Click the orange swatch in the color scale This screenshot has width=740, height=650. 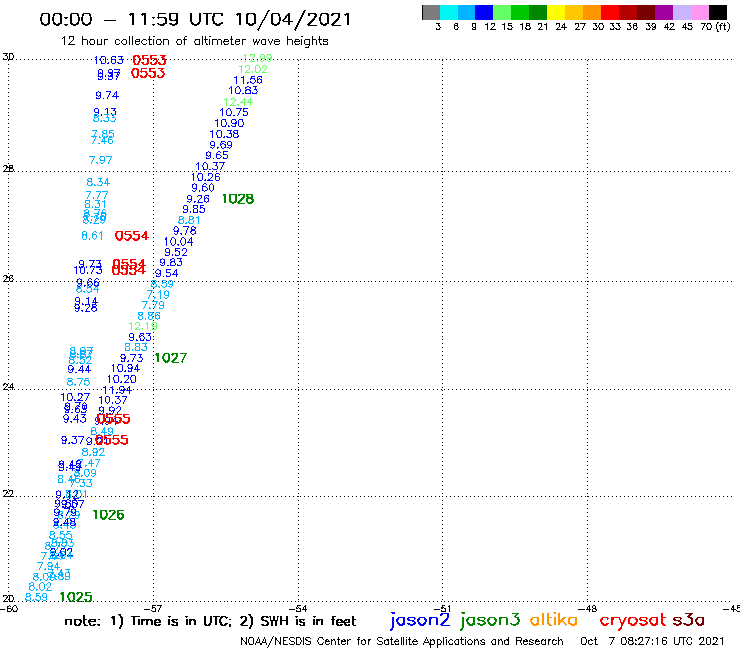[592, 12]
